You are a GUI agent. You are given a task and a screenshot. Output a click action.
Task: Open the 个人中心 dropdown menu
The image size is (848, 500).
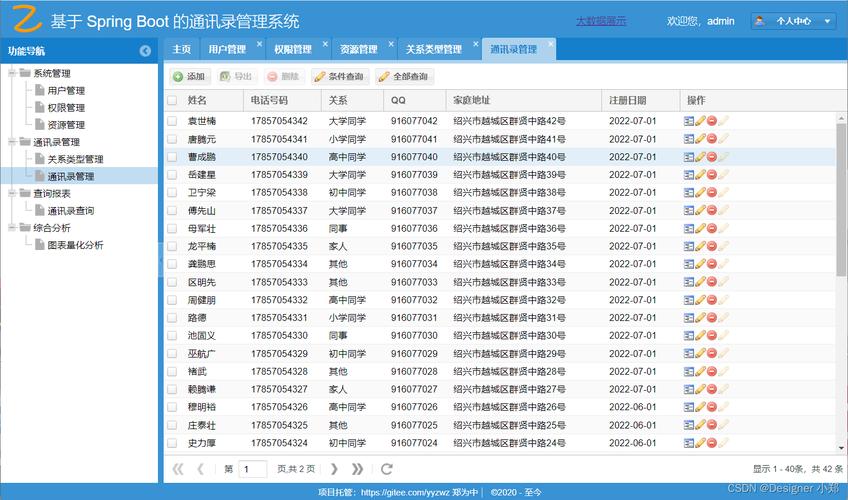click(793, 21)
